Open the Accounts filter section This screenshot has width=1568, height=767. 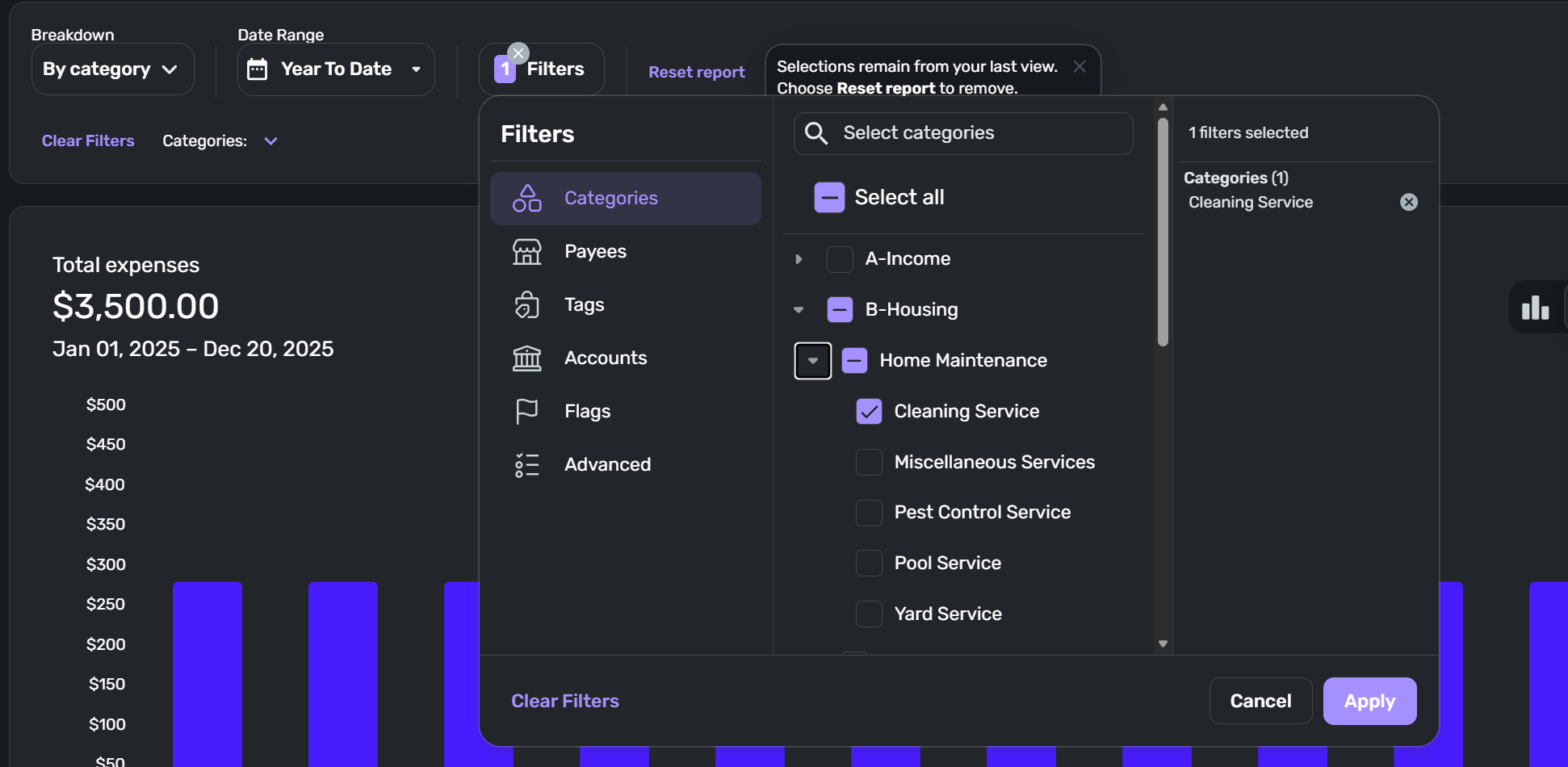click(606, 358)
